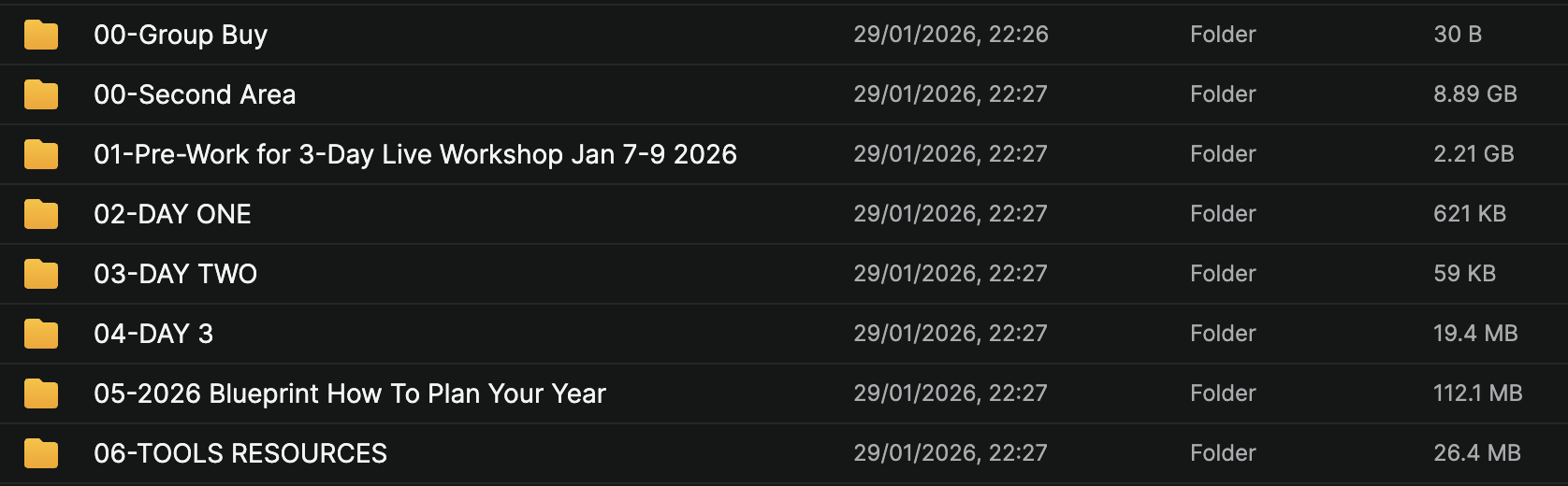1568x486 pixels.
Task: Click the 8.89 GB size of 00-Second Area
Action: pos(1474,94)
